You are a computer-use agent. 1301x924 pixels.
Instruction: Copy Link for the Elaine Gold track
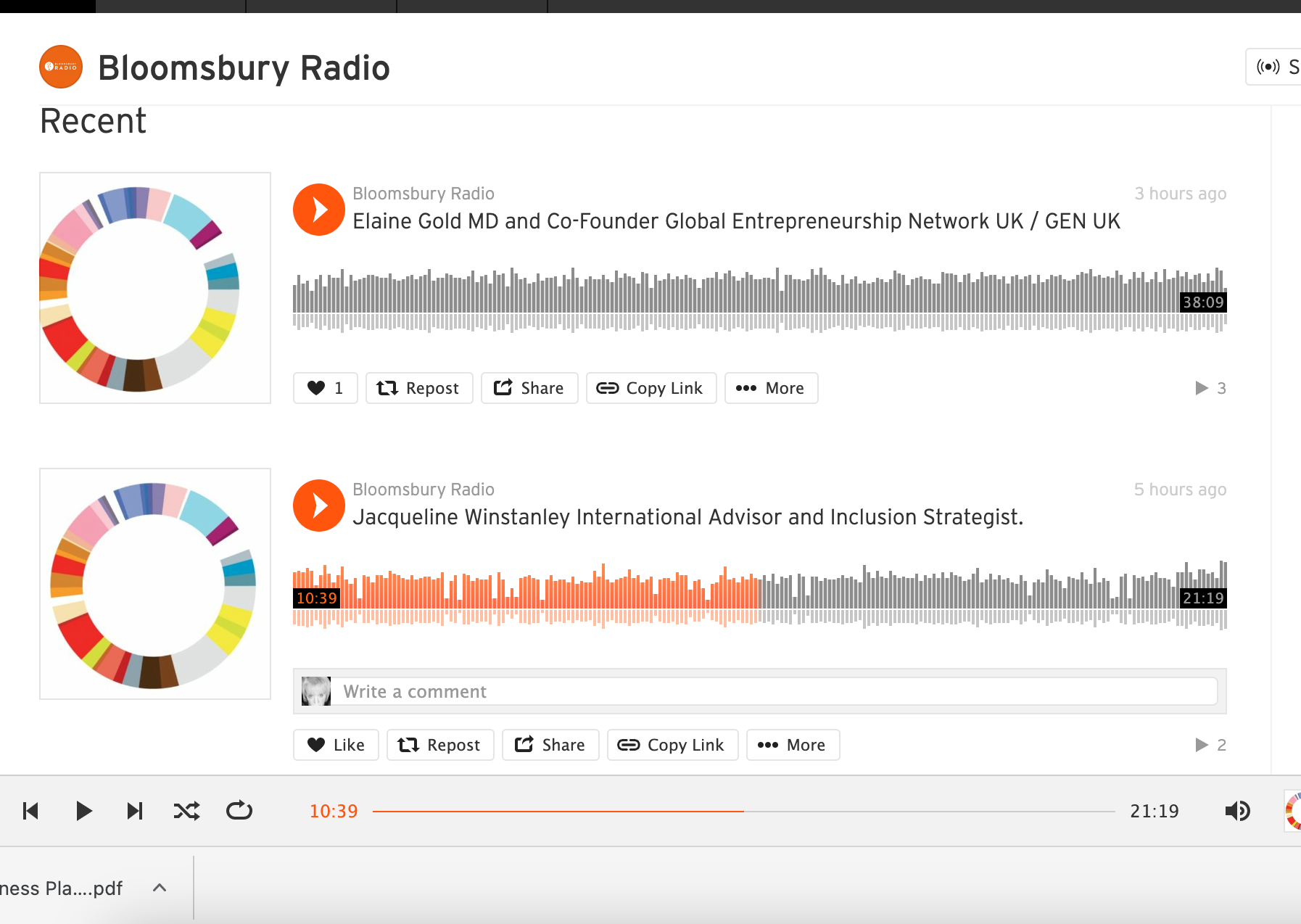651,388
